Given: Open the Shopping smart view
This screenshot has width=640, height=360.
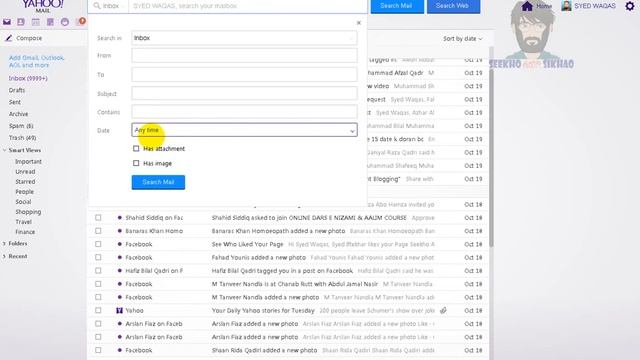Looking at the screenshot, I should (x=28, y=212).
